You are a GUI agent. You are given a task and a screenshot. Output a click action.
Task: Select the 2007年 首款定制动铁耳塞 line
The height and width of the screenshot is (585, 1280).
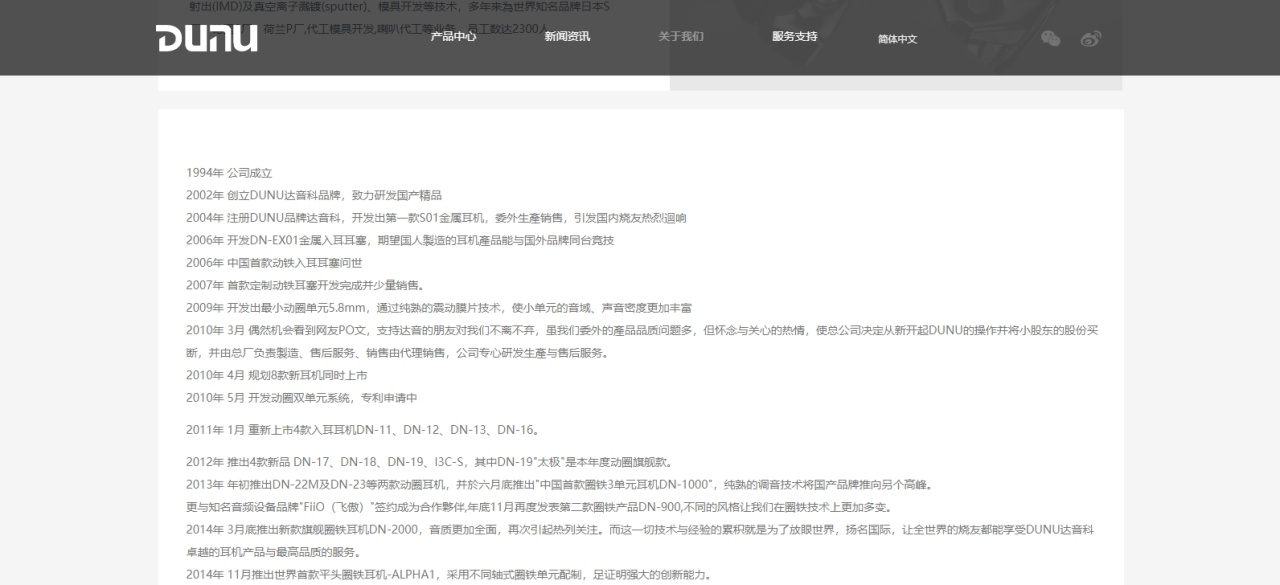click(x=305, y=285)
